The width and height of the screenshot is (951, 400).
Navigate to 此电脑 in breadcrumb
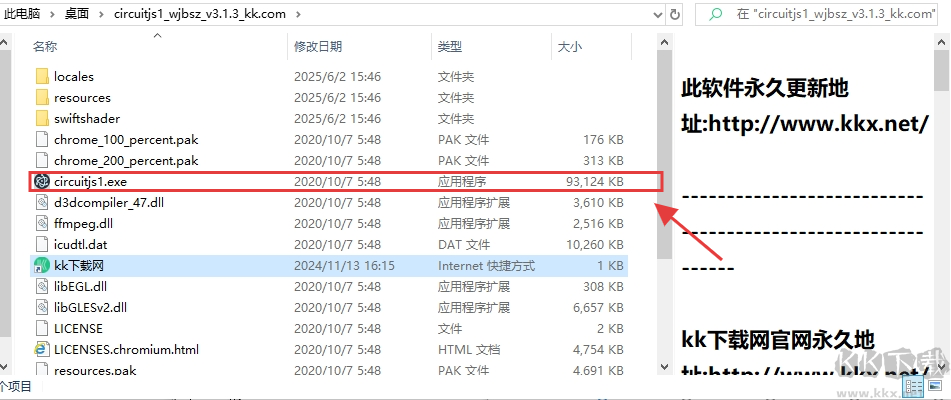pyautogui.click(x=22, y=14)
